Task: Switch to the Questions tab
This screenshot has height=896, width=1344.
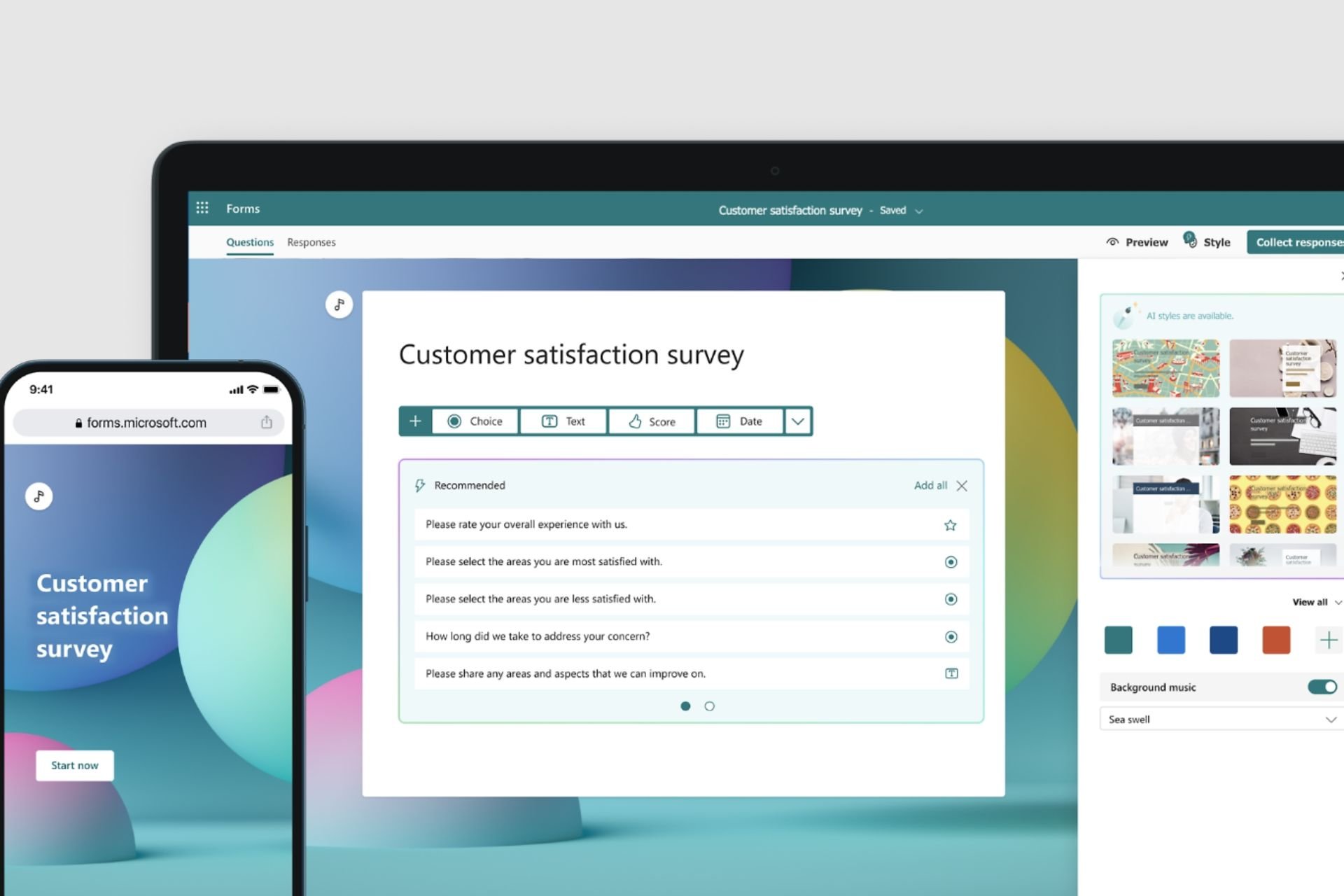Action: click(x=250, y=242)
